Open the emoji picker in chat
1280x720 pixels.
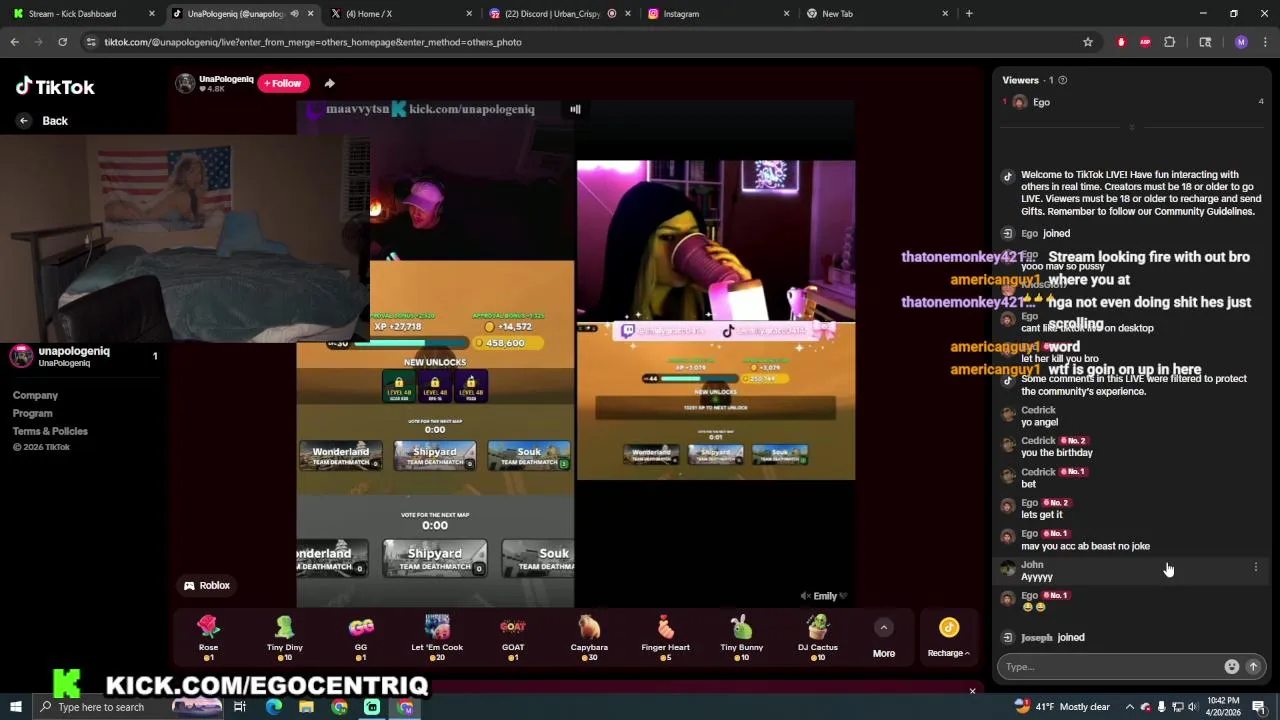coord(1232,666)
